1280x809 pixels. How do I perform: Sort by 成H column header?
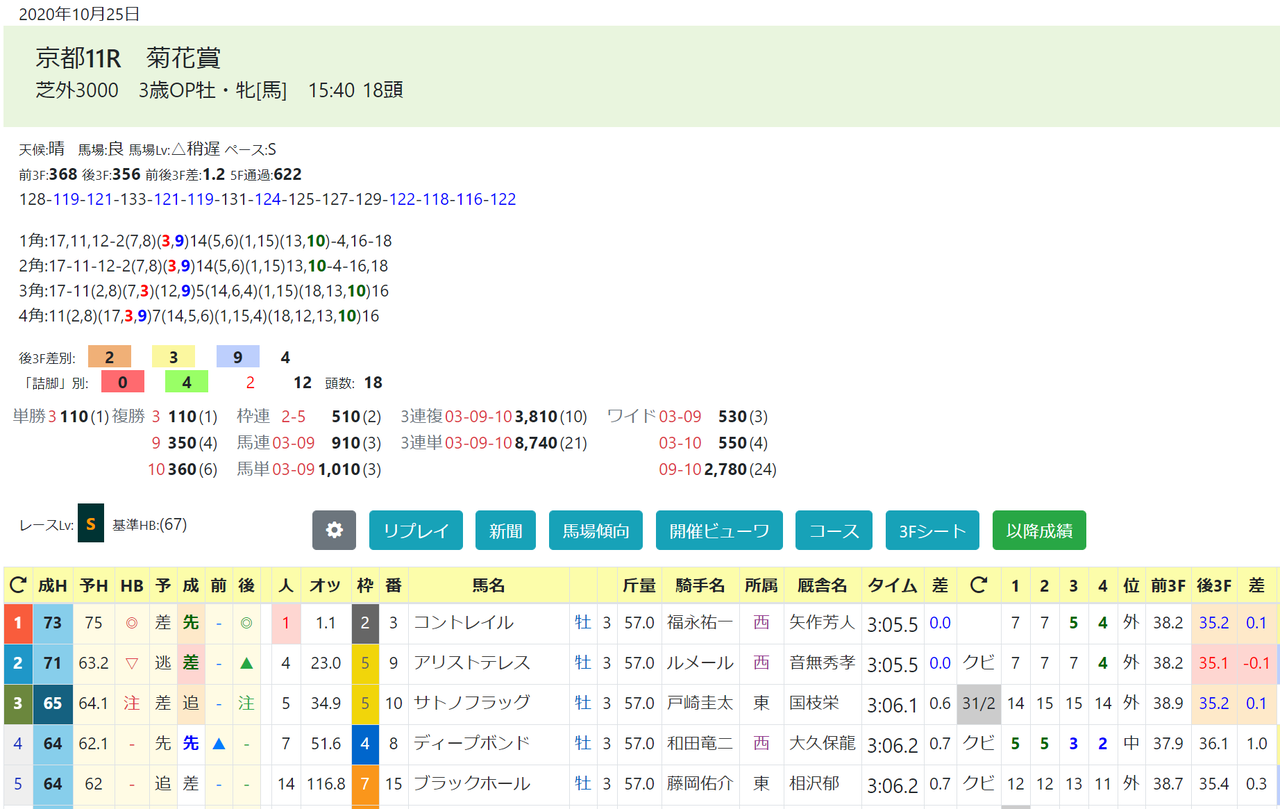pos(52,585)
